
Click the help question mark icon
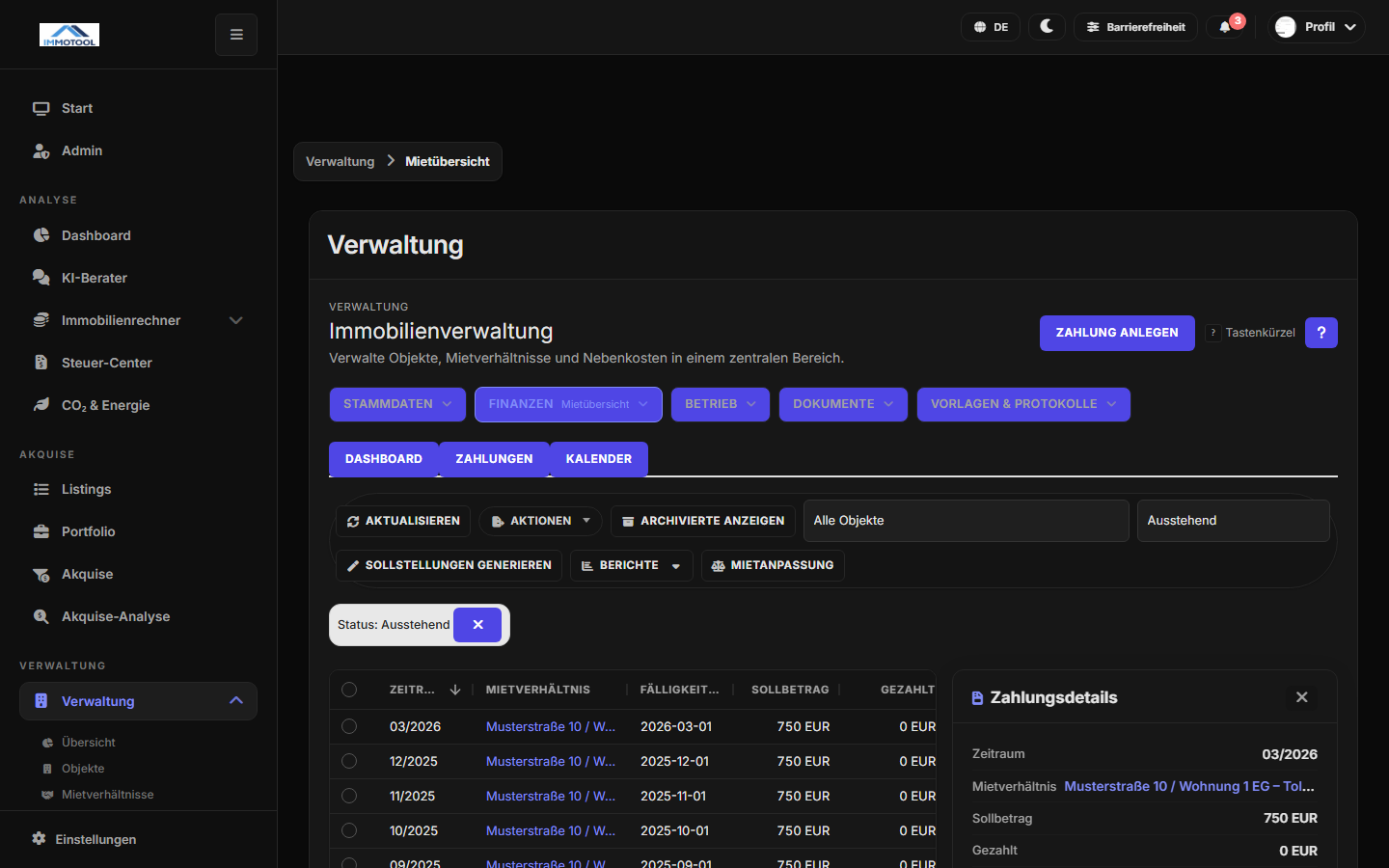[1321, 333]
